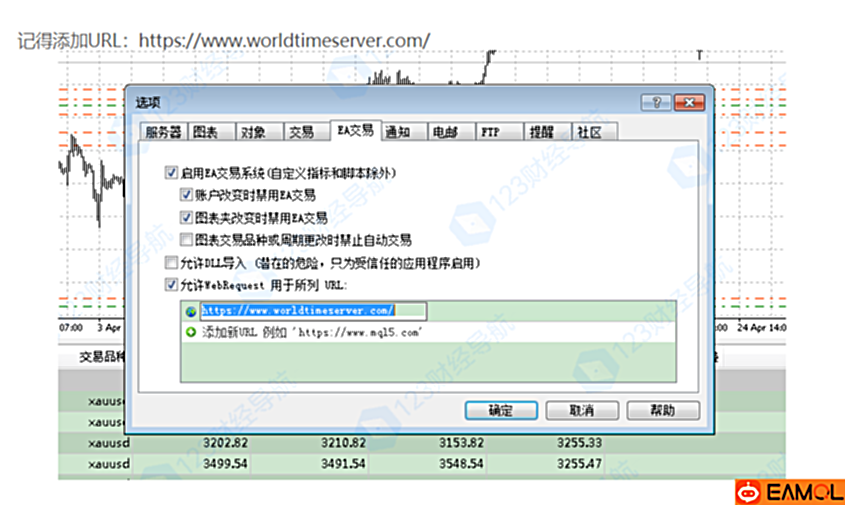Uncheck 图表夹改变时禁用EA交易
This screenshot has width=845, height=505.
coord(187,217)
